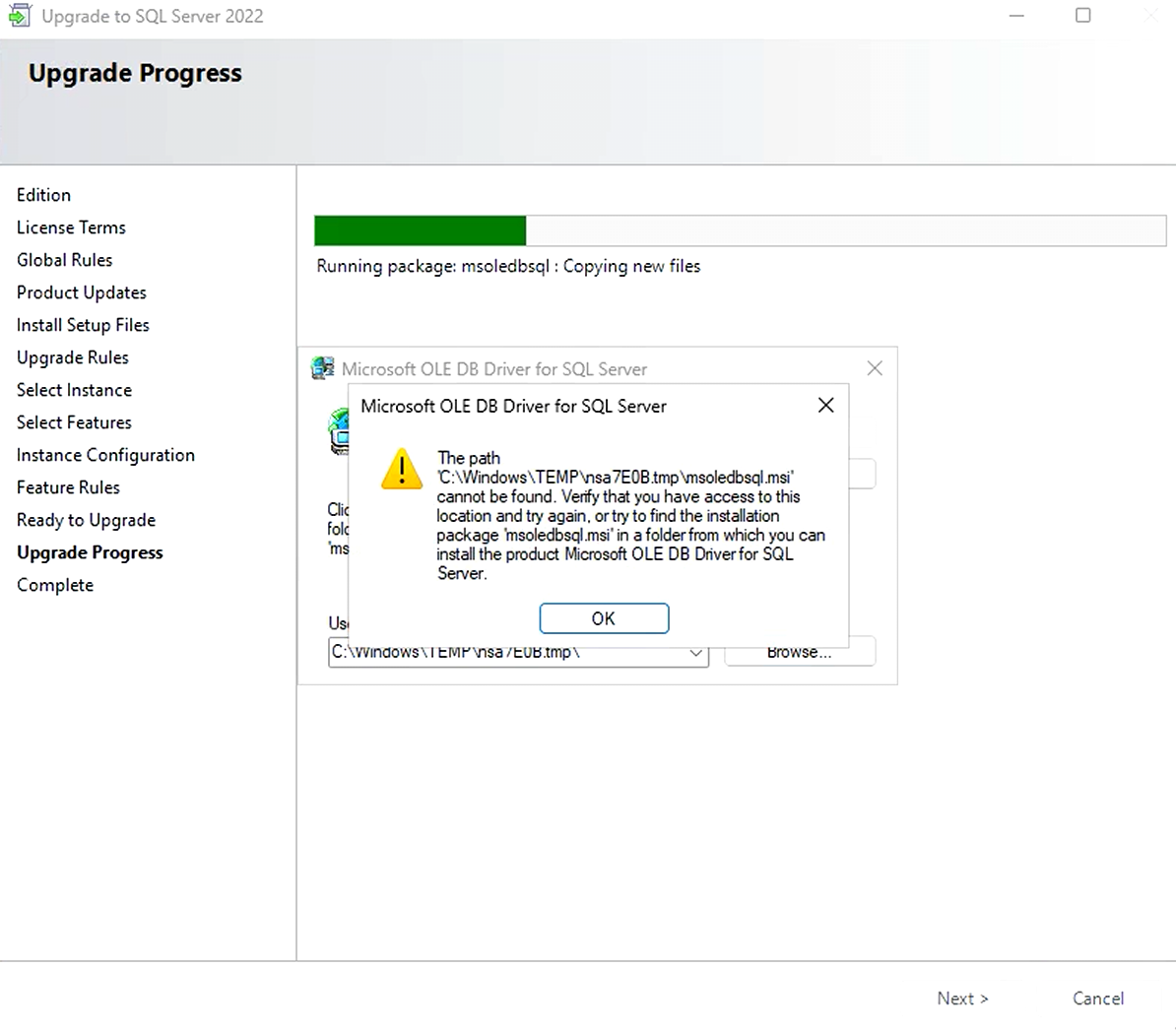The width and height of the screenshot is (1176, 1031).
Task: Click Next to continue the upgrade
Action: (962, 998)
